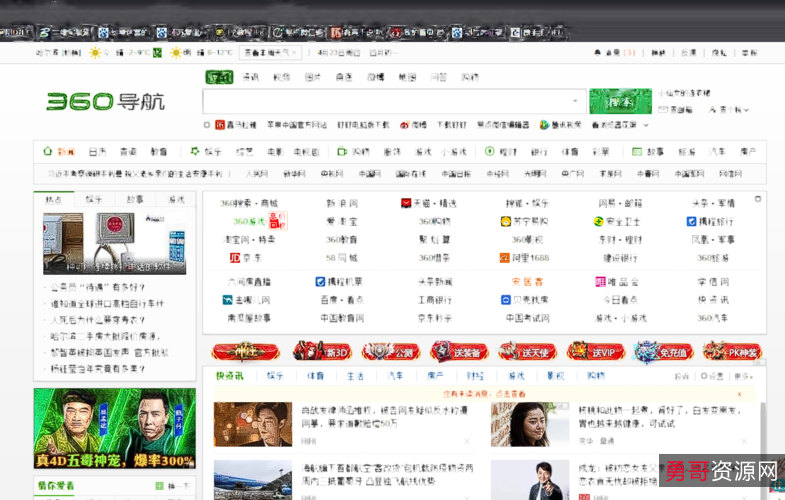Click the 新3D game banner button
785x500 pixels.
pyautogui.click(x=322, y=352)
